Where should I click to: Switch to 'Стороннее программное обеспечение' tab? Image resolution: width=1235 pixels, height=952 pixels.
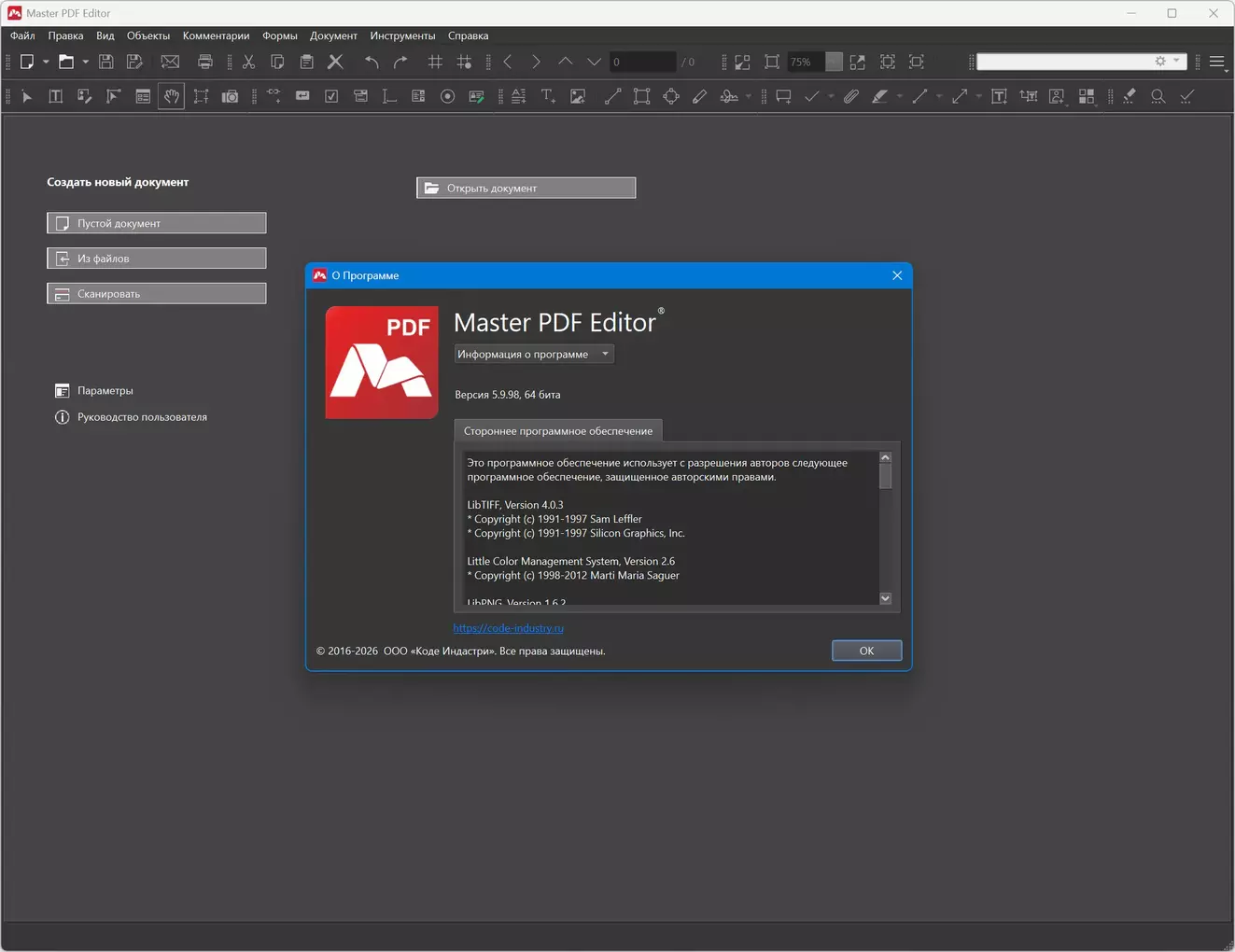[557, 430]
